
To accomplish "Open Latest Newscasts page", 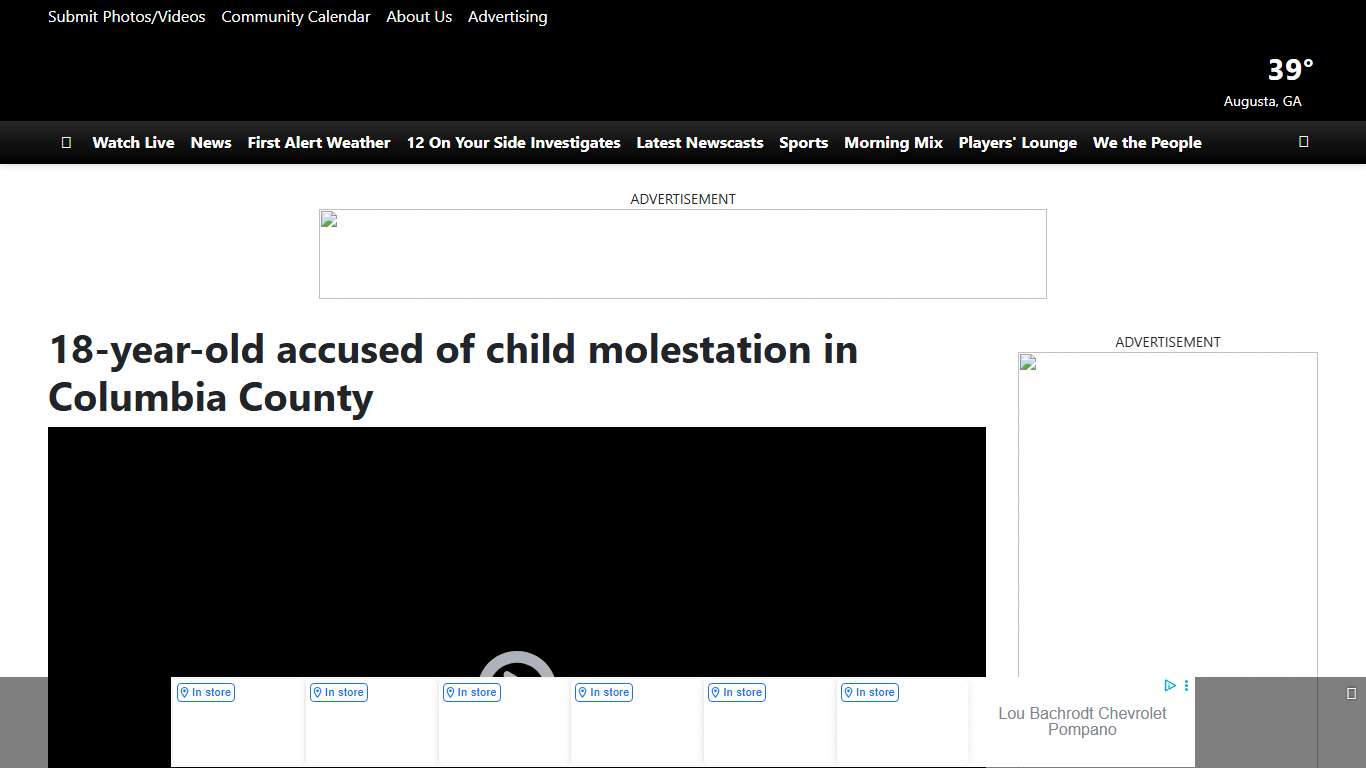I will (699, 143).
